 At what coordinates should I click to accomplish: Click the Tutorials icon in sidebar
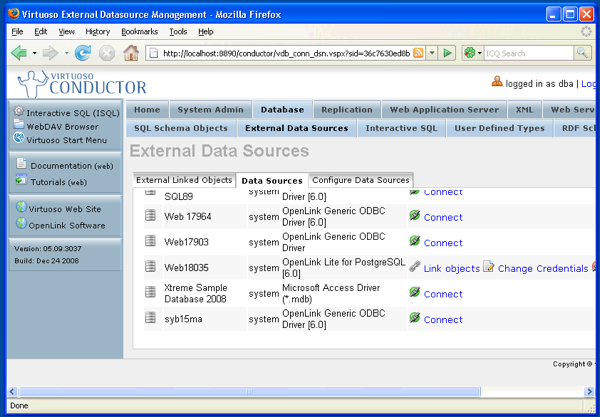21,180
